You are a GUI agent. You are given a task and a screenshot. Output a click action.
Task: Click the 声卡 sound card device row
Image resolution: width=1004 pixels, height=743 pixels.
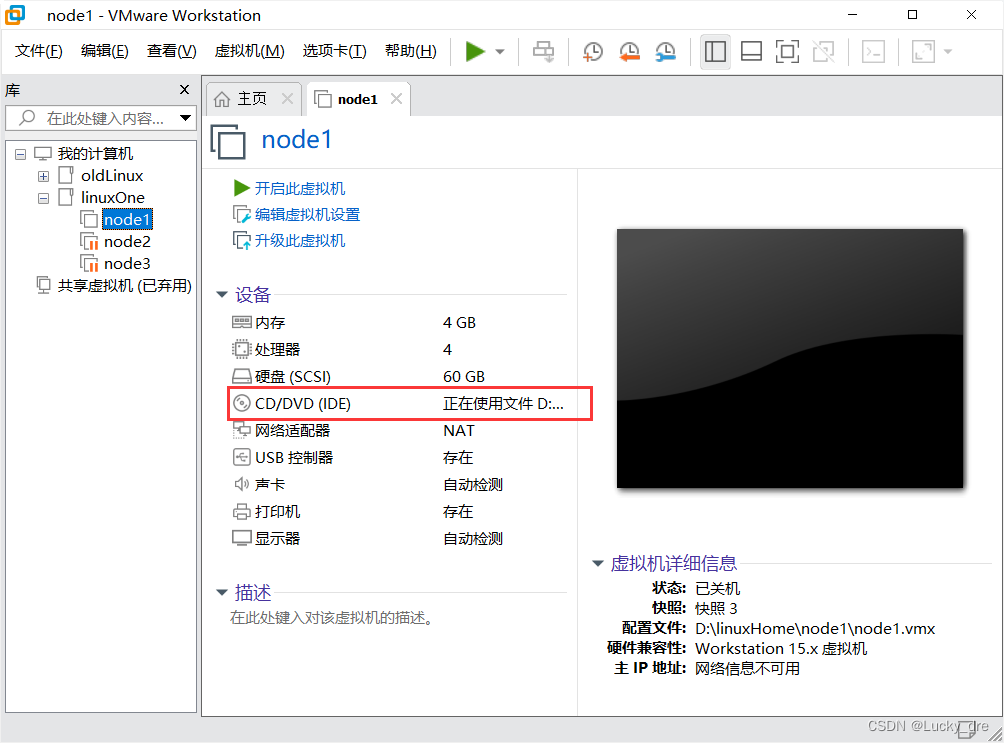point(398,484)
